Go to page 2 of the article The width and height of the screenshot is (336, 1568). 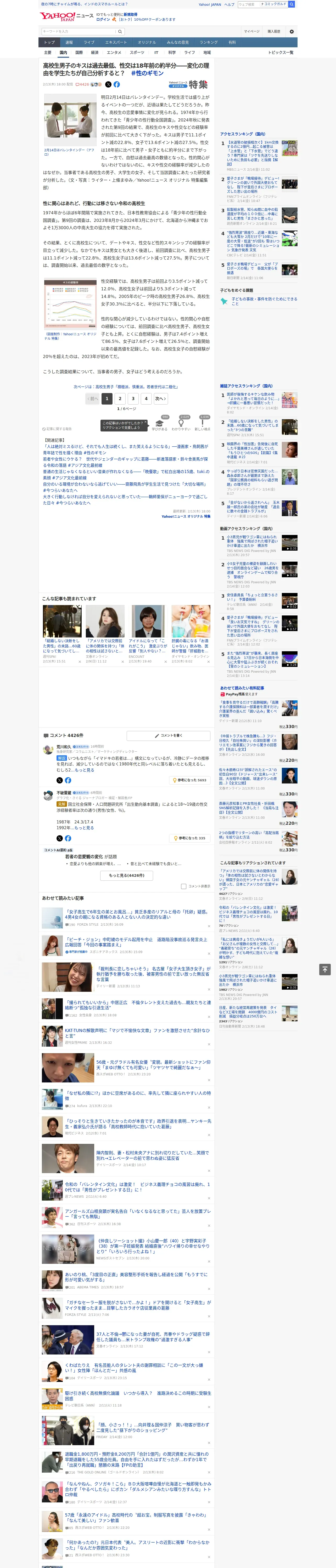[x=120, y=399]
